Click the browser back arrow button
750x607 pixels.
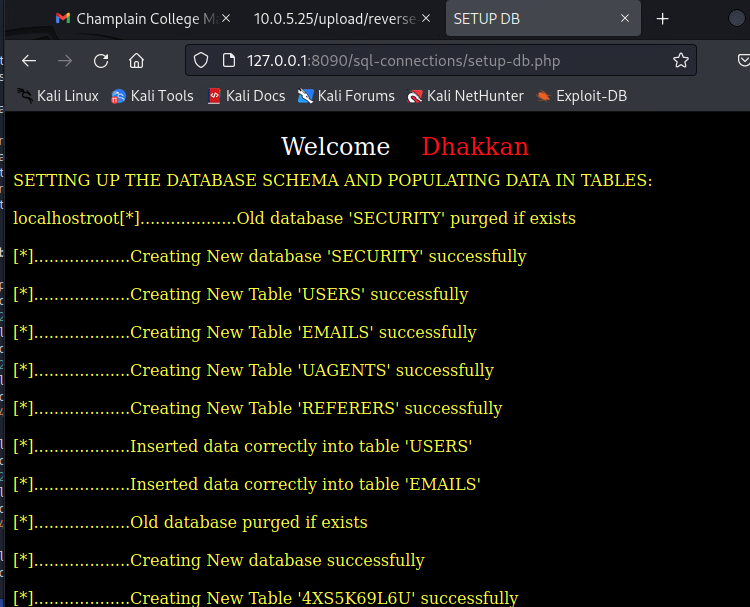coord(29,61)
